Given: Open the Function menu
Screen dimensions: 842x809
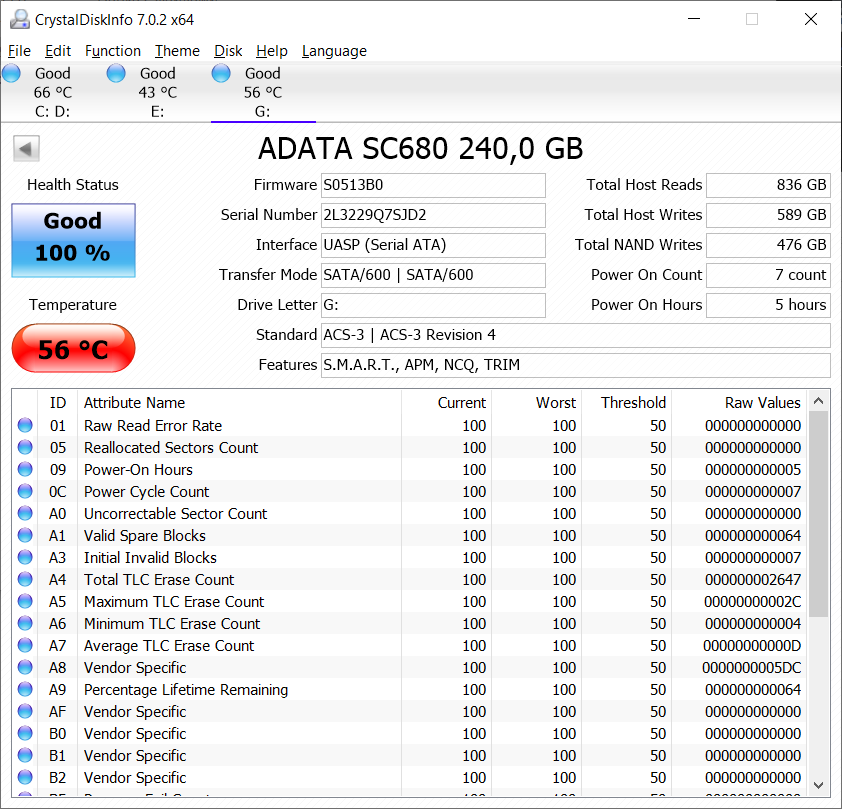Looking at the screenshot, I should [x=113, y=51].
